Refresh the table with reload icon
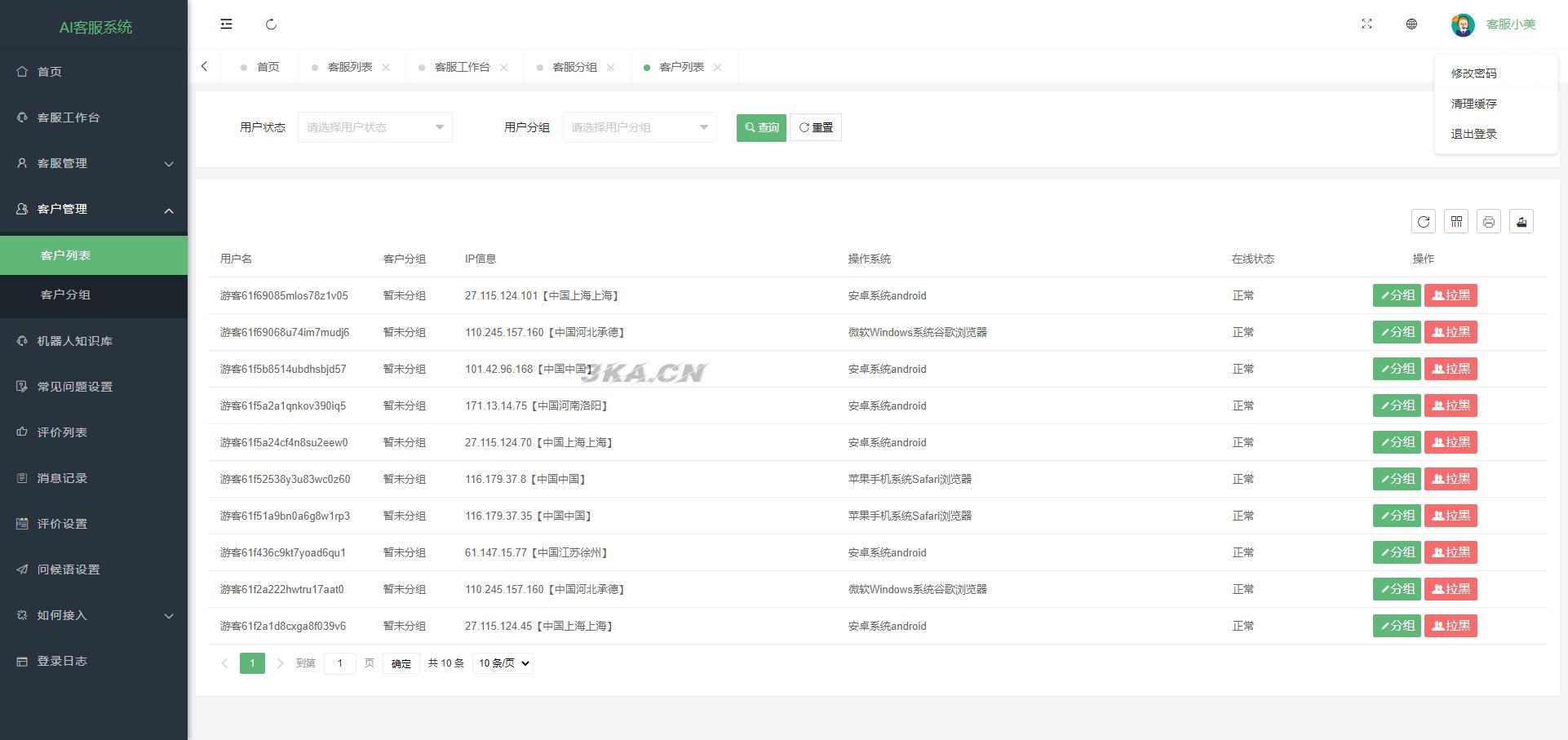Screen dimensions: 1568x740 (x=1423, y=222)
